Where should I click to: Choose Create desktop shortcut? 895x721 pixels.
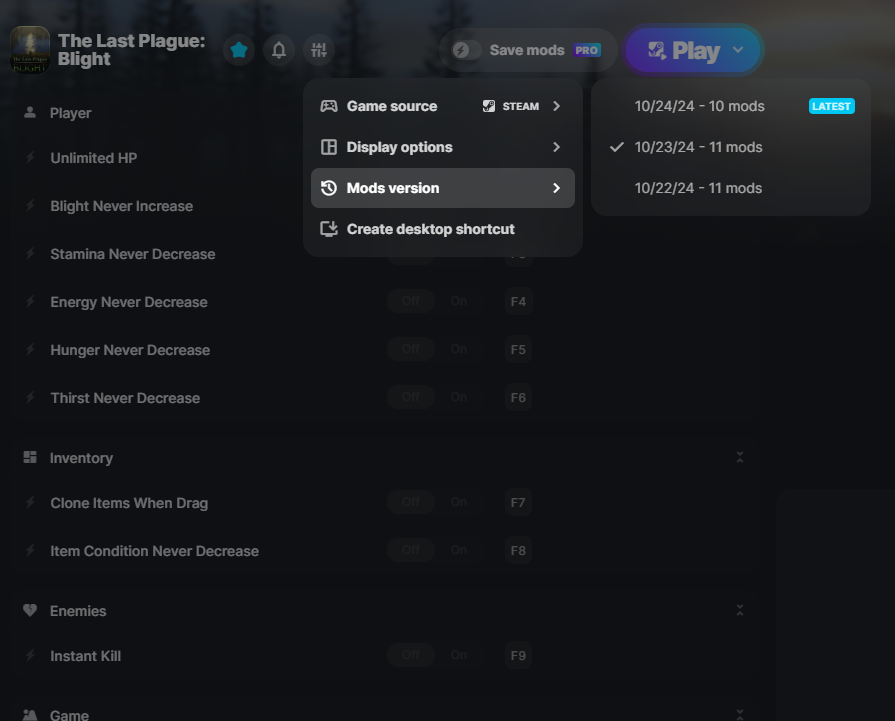point(443,229)
